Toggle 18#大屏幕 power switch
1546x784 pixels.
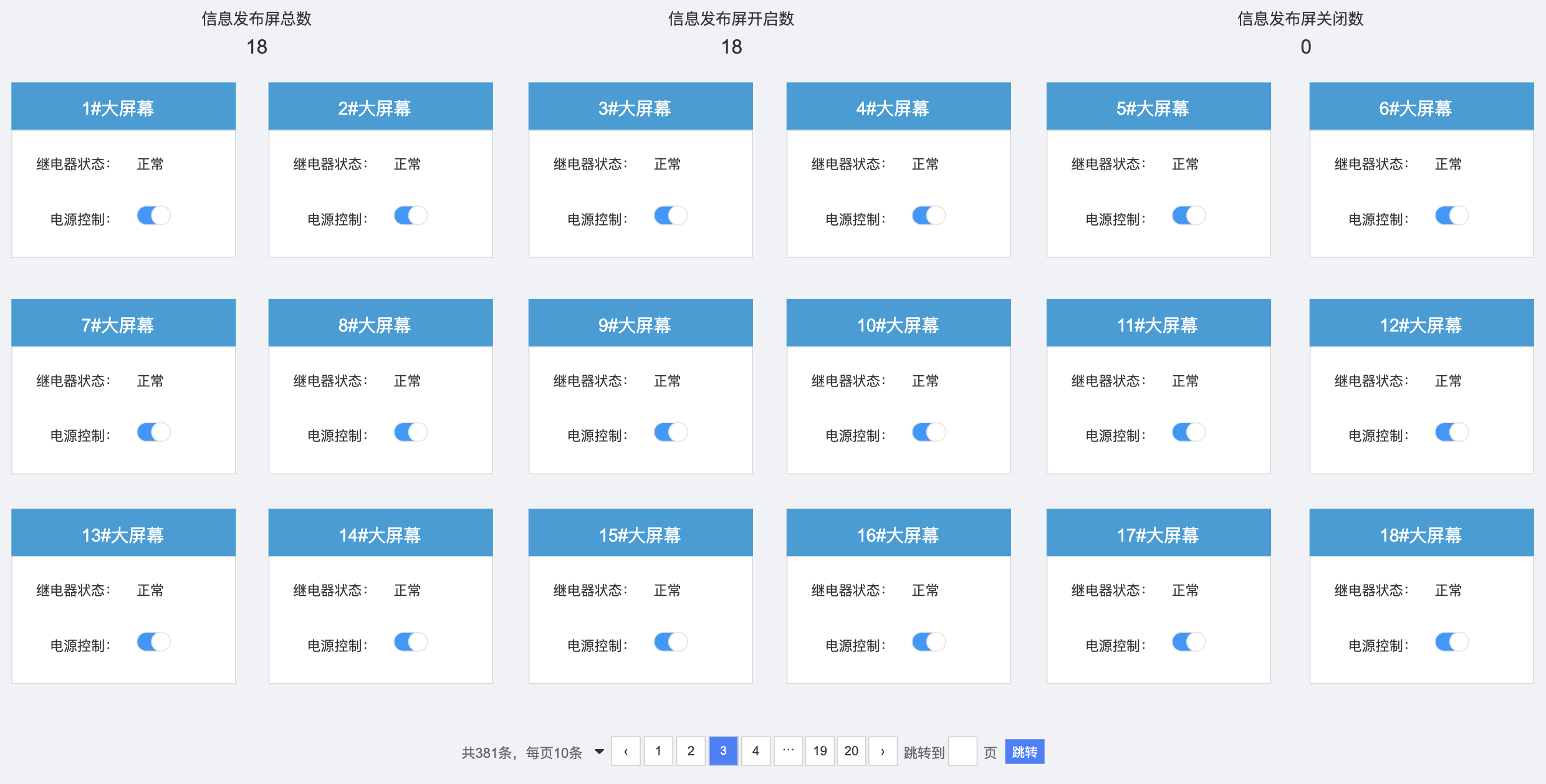pyautogui.click(x=1451, y=642)
